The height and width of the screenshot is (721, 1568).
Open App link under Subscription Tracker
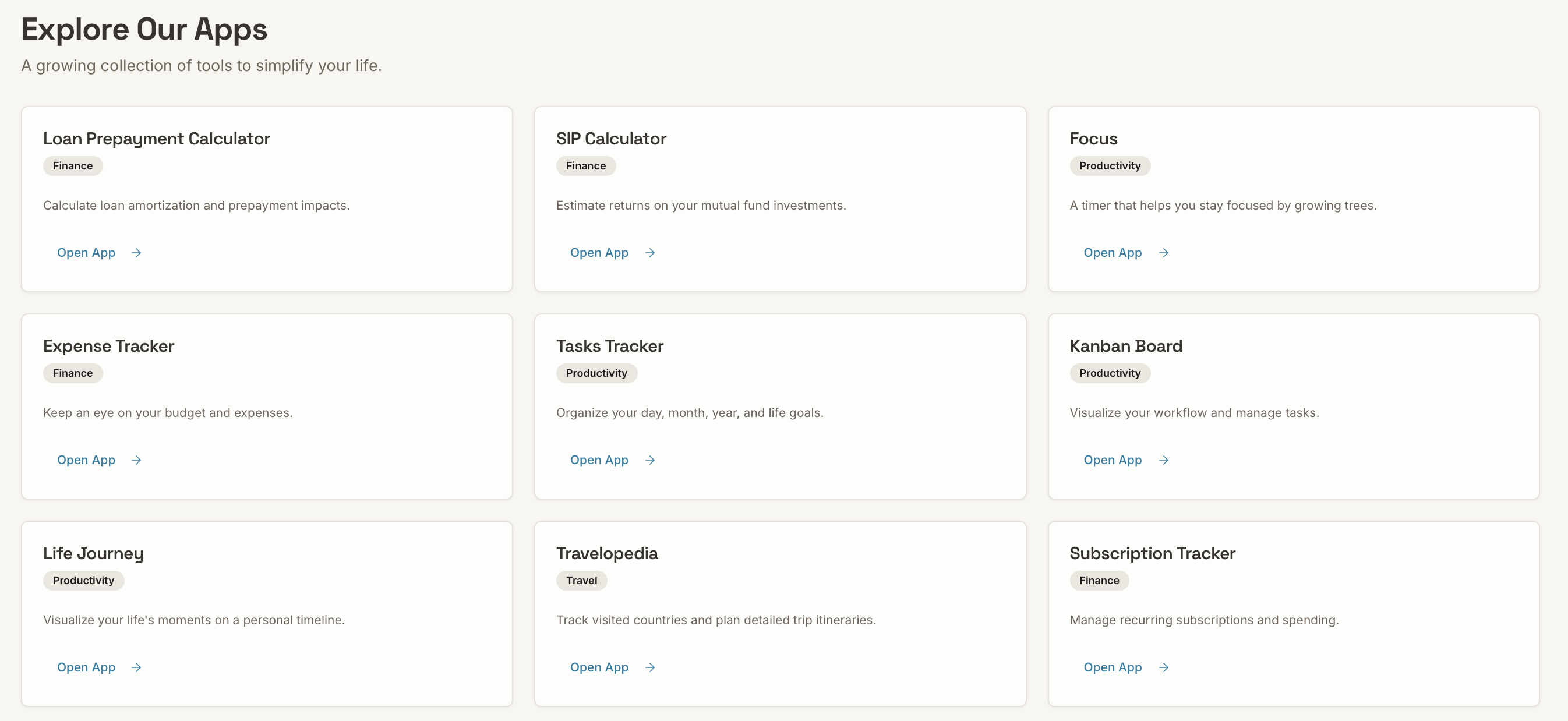(1126, 667)
